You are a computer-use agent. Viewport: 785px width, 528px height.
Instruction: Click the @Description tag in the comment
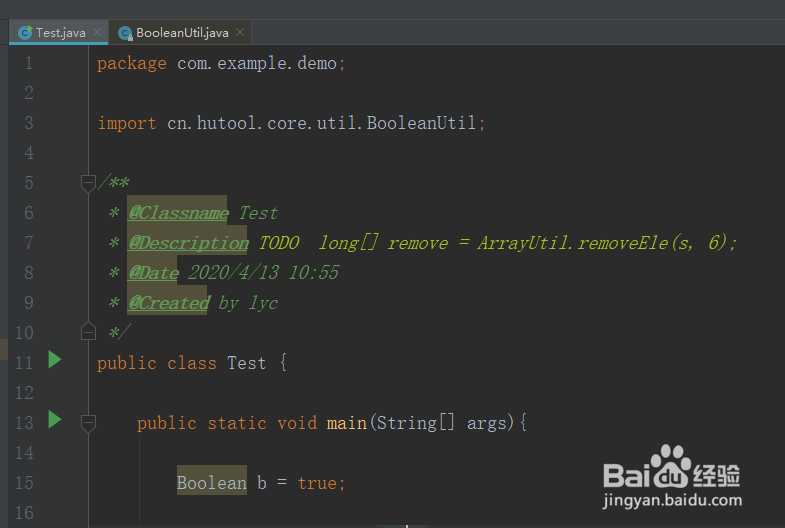pyautogui.click(x=188, y=243)
